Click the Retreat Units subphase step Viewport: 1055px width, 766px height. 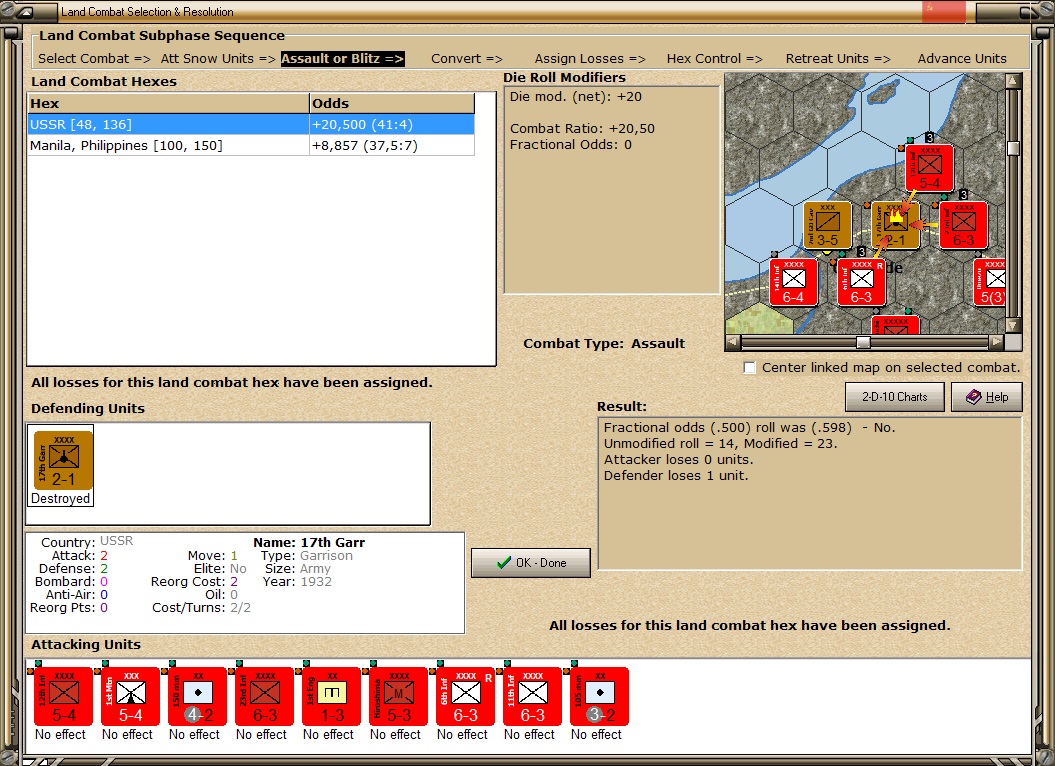click(838, 59)
